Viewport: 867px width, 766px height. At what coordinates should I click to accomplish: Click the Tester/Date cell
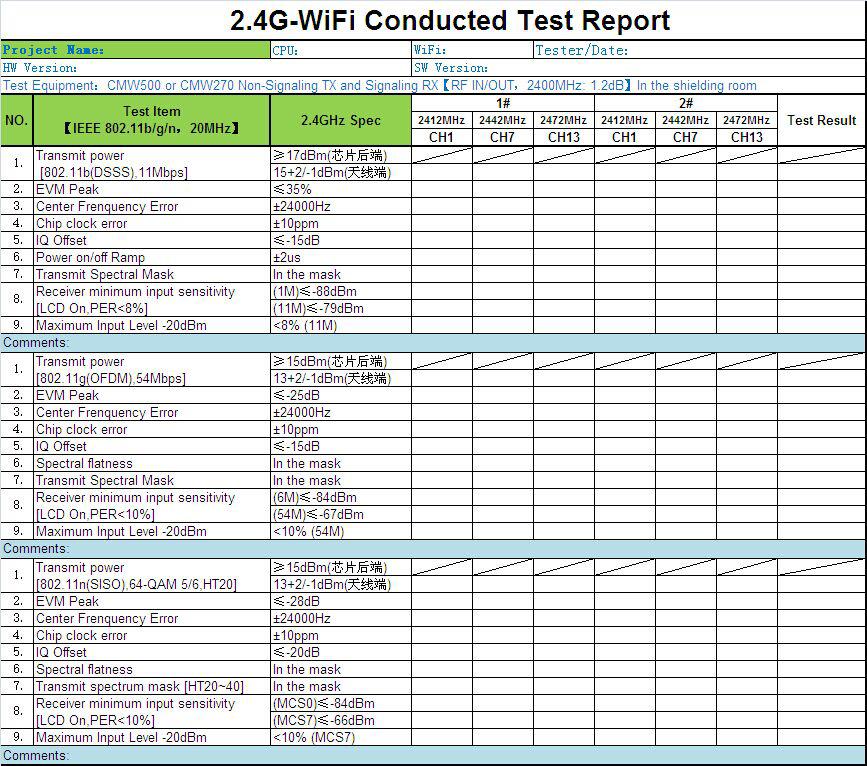(698, 50)
